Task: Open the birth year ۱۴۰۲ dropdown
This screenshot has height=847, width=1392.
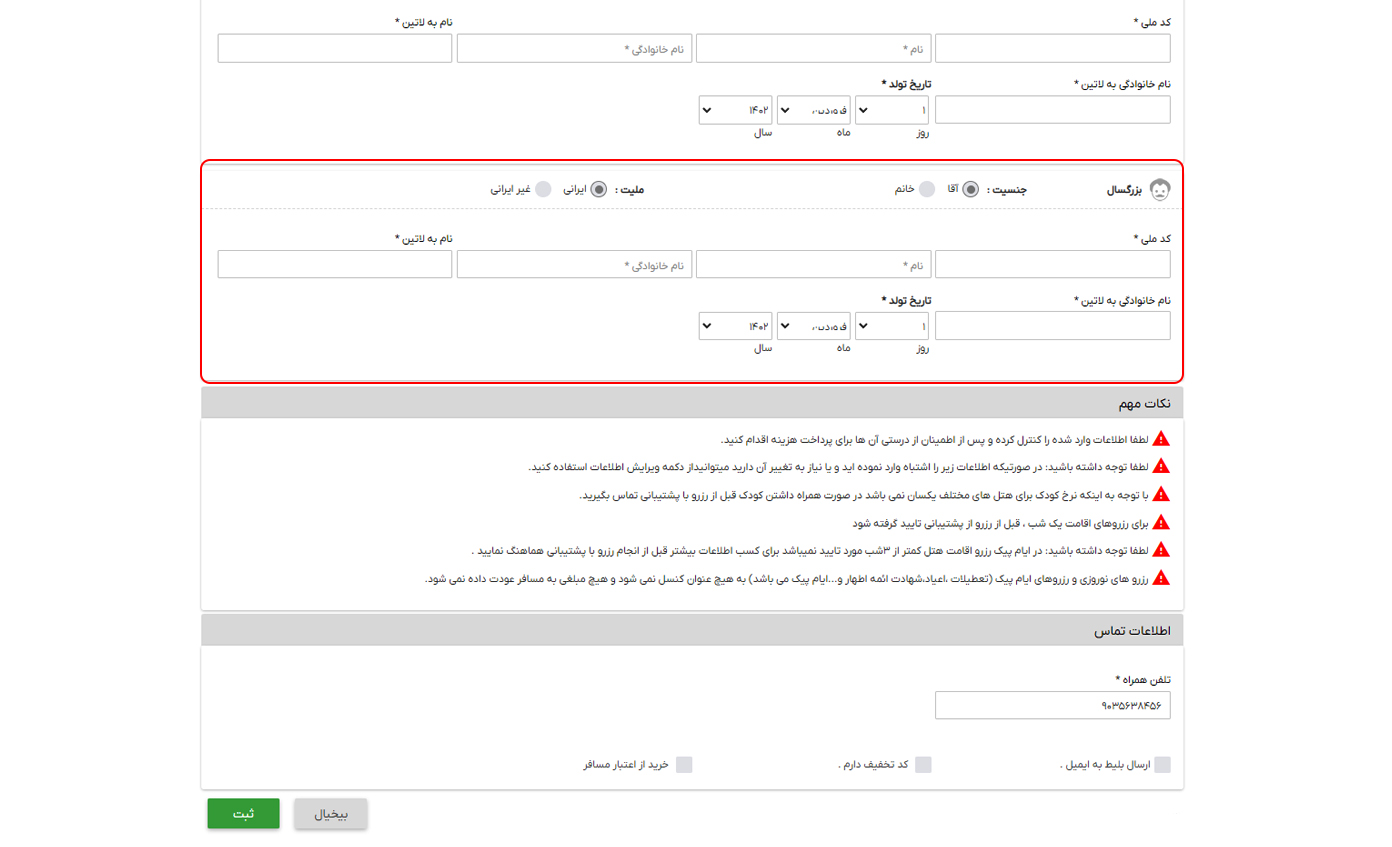Action: (x=735, y=325)
